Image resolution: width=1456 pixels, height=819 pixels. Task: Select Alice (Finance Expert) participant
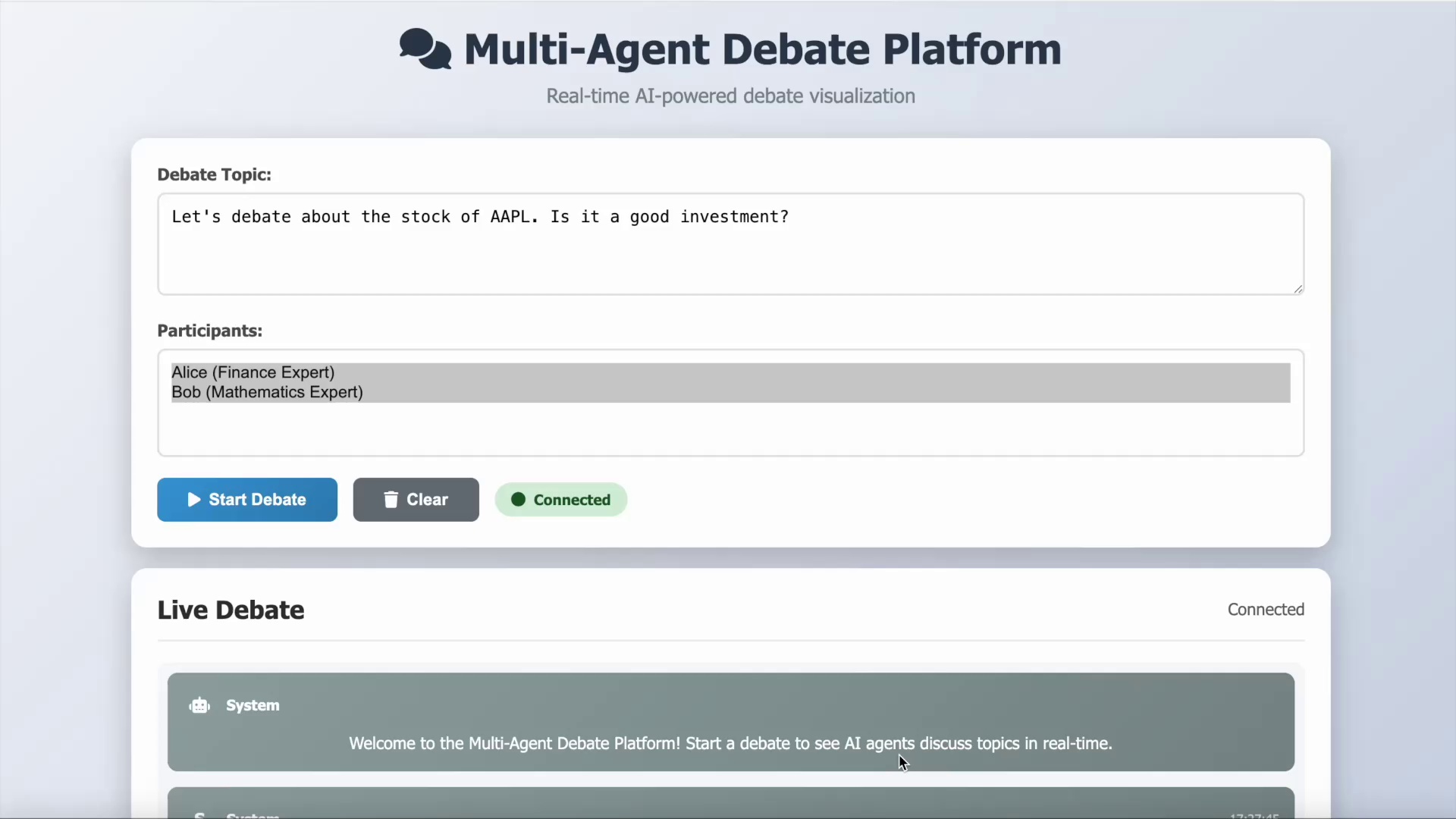pos(253,372)
